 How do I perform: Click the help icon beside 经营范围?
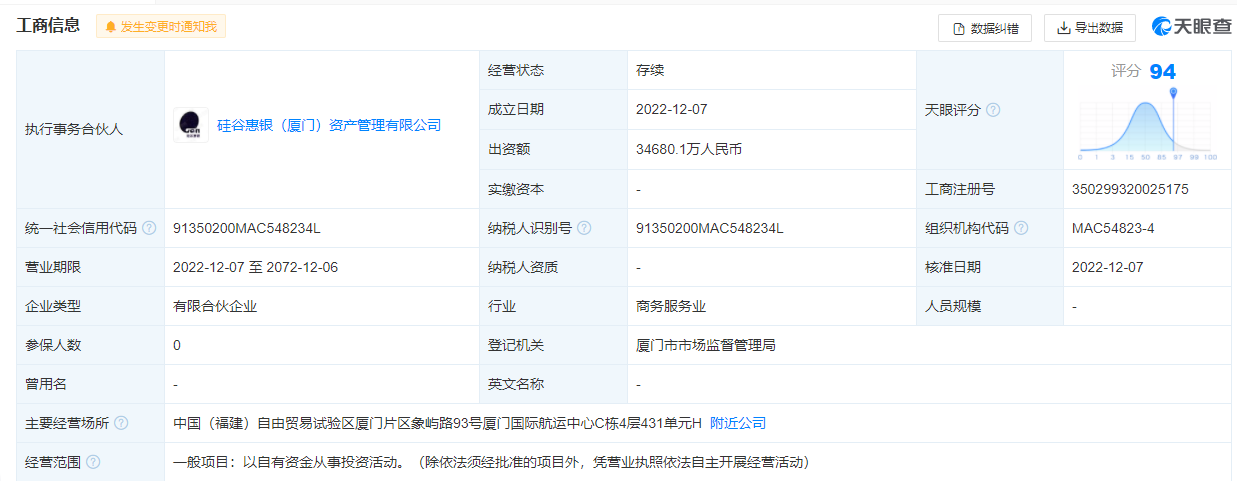(93, 462)
